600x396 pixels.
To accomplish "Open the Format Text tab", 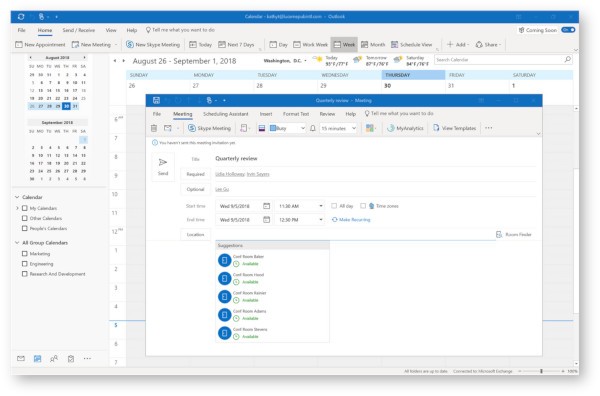I will pos(296,114).
